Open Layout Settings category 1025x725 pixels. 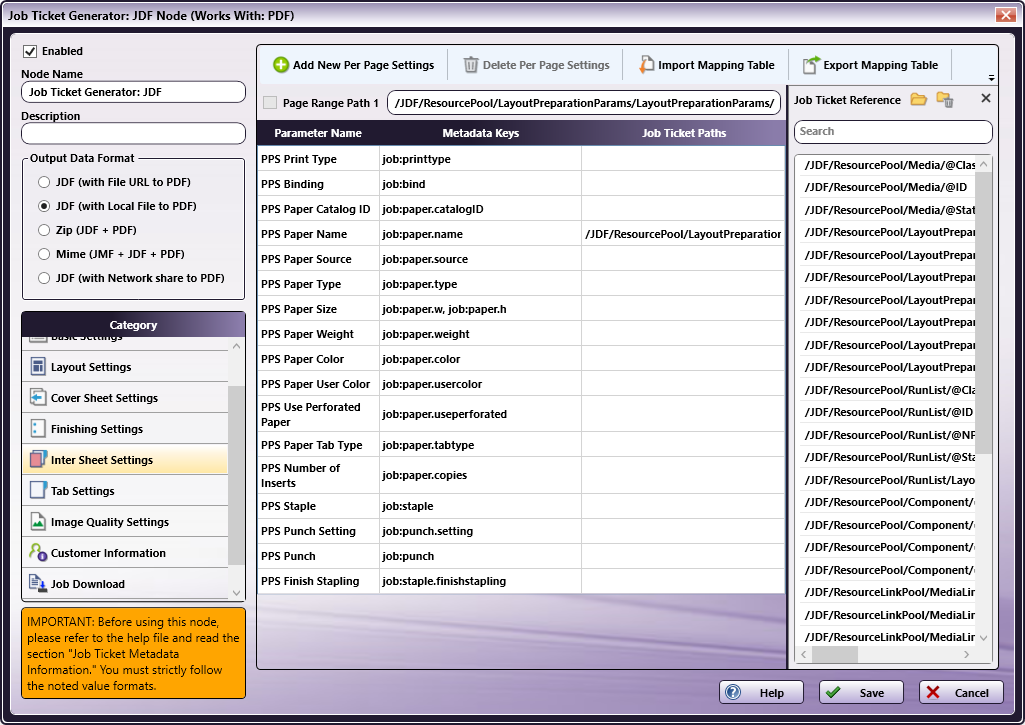[125, 367]
